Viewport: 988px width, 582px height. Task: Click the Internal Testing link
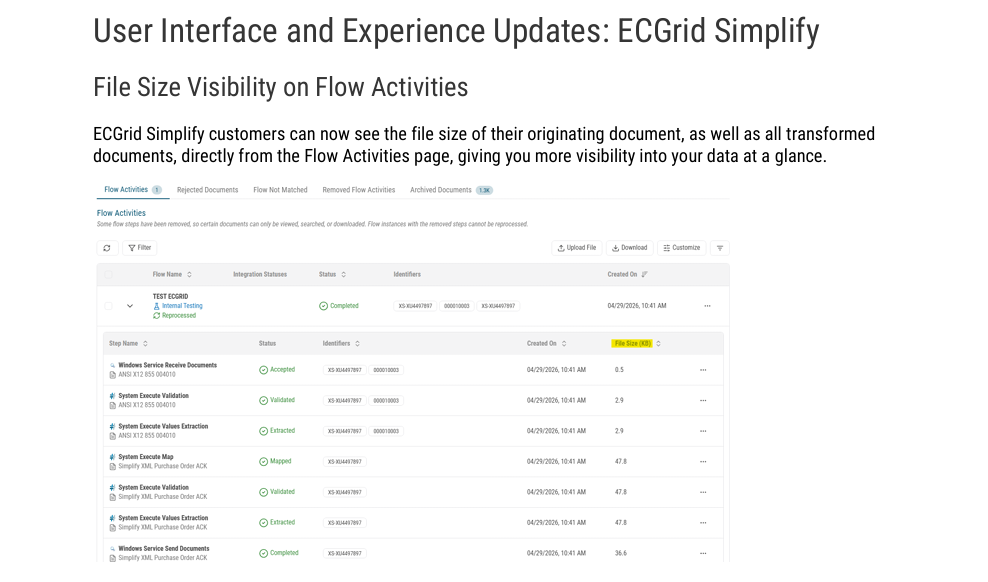click(x=182, y=306)
